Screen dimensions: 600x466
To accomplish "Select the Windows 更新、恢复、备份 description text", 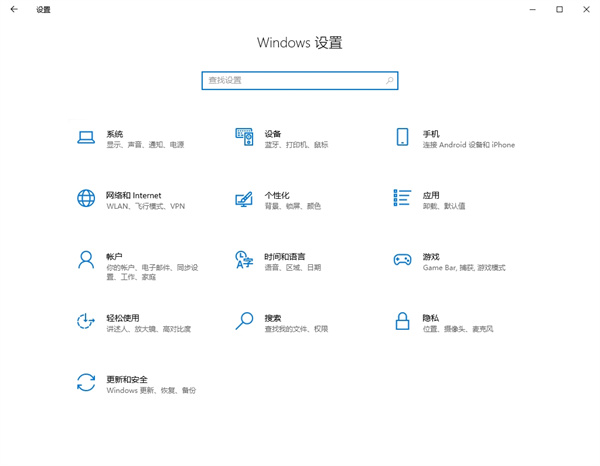I will click(148, 391).
